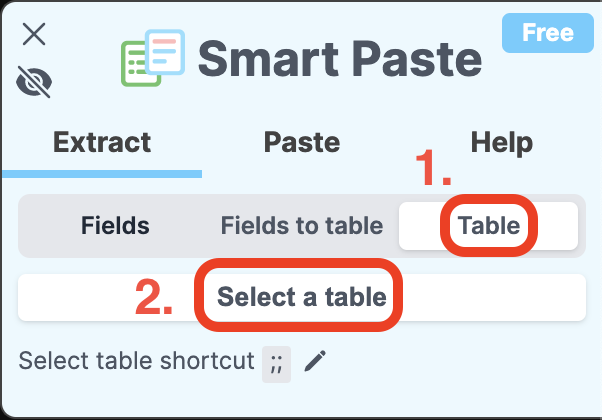
Task: Switch to the Extract tab
Action: point(102,142)
